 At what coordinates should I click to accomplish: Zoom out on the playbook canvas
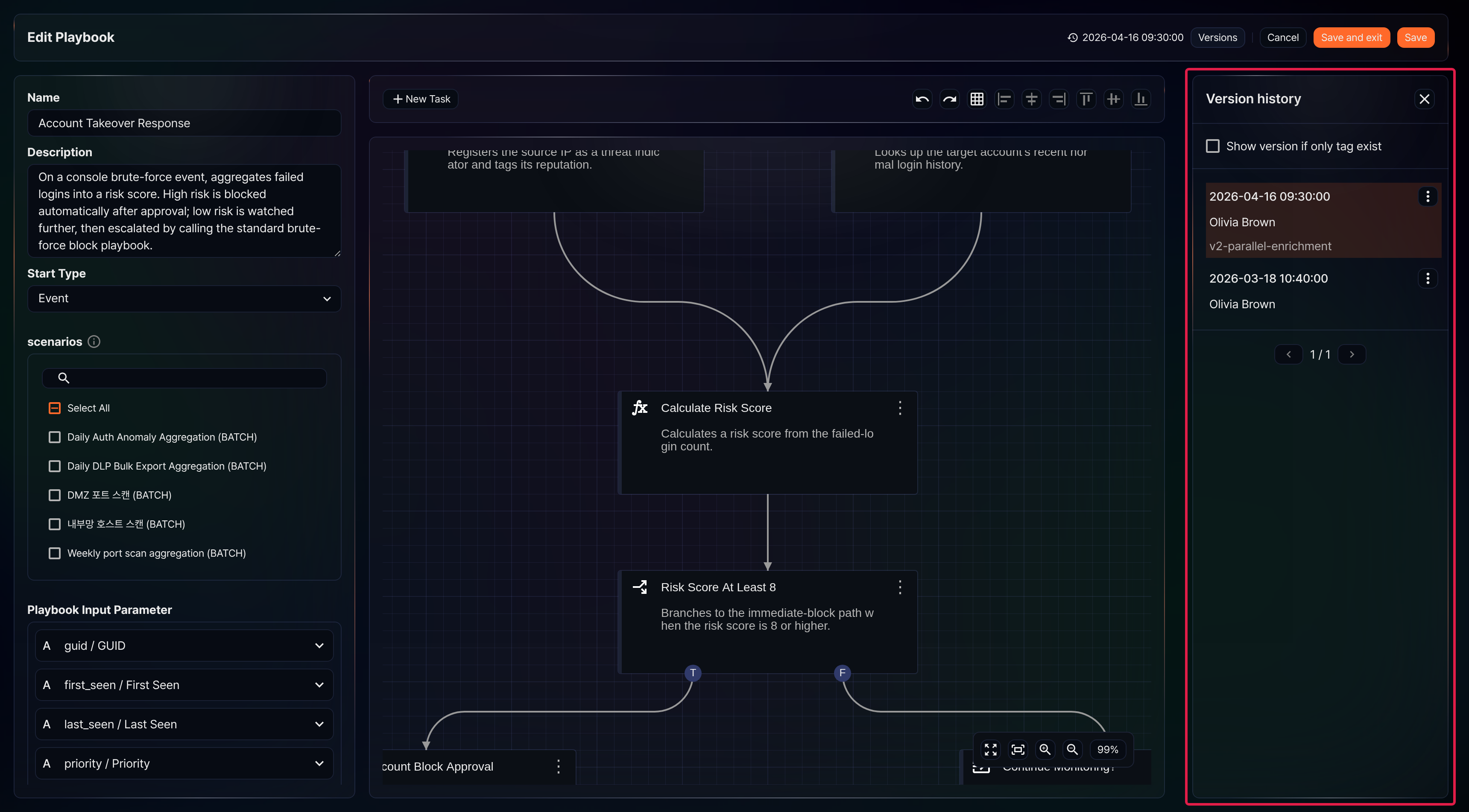1073,749
